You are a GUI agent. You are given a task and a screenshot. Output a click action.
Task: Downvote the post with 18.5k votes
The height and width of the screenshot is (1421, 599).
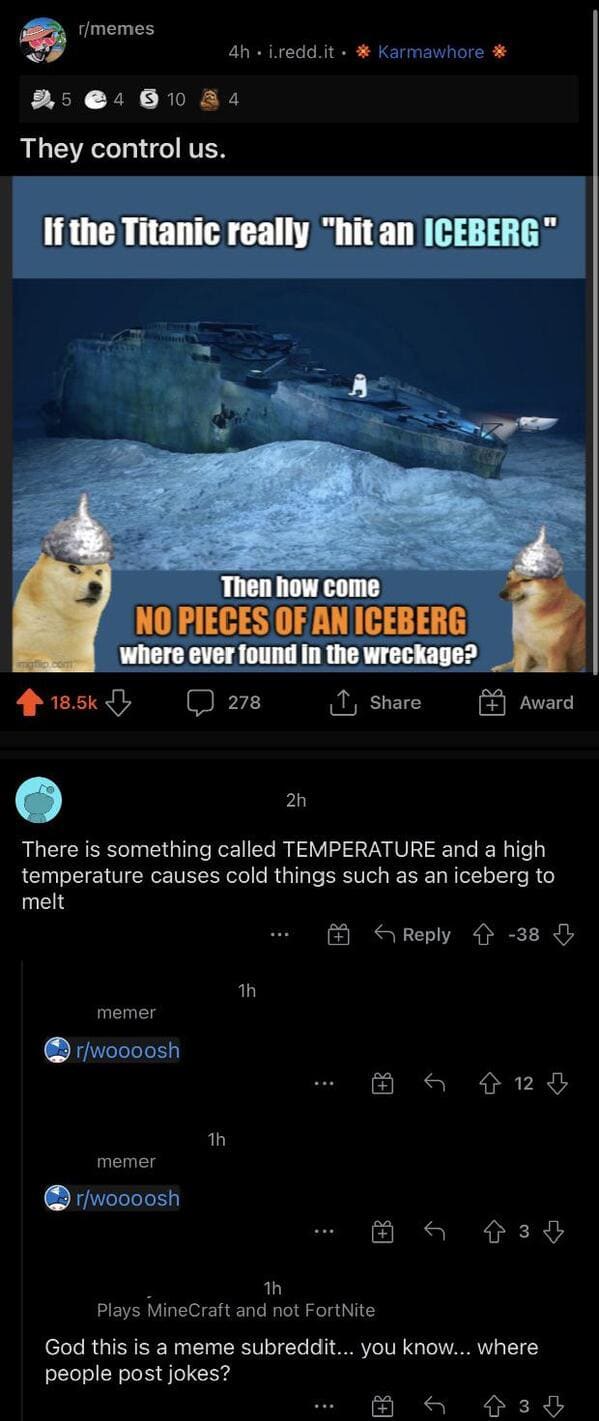coord(118,703)
